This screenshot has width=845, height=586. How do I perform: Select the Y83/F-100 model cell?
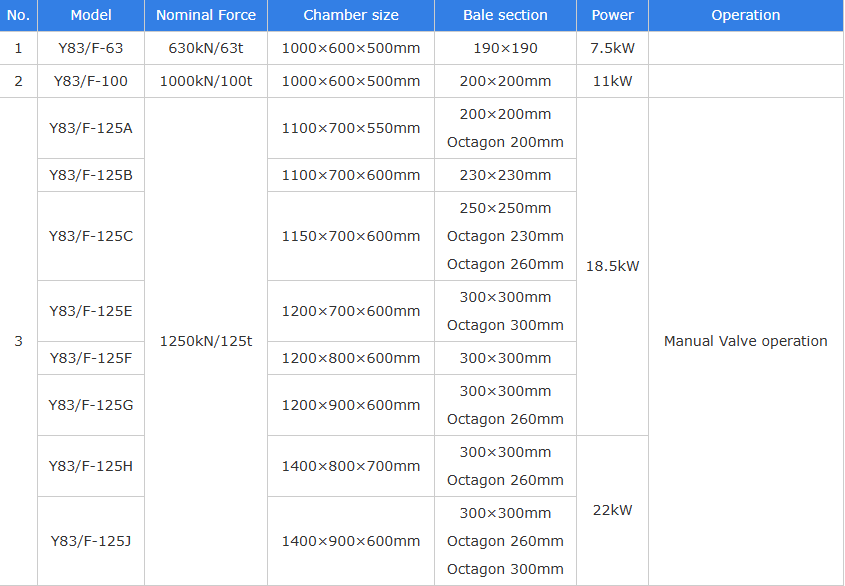pos(91,81)
